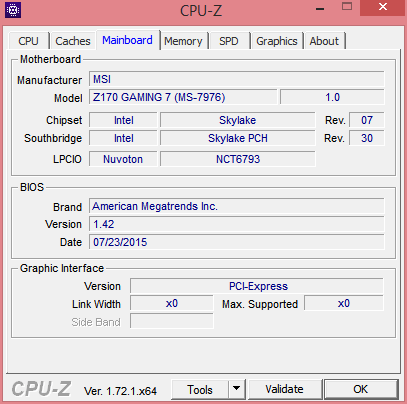Click BIOS Brand American Megatrends Inc.
Viewport: 407px width, 404px height.
(237, 206)
